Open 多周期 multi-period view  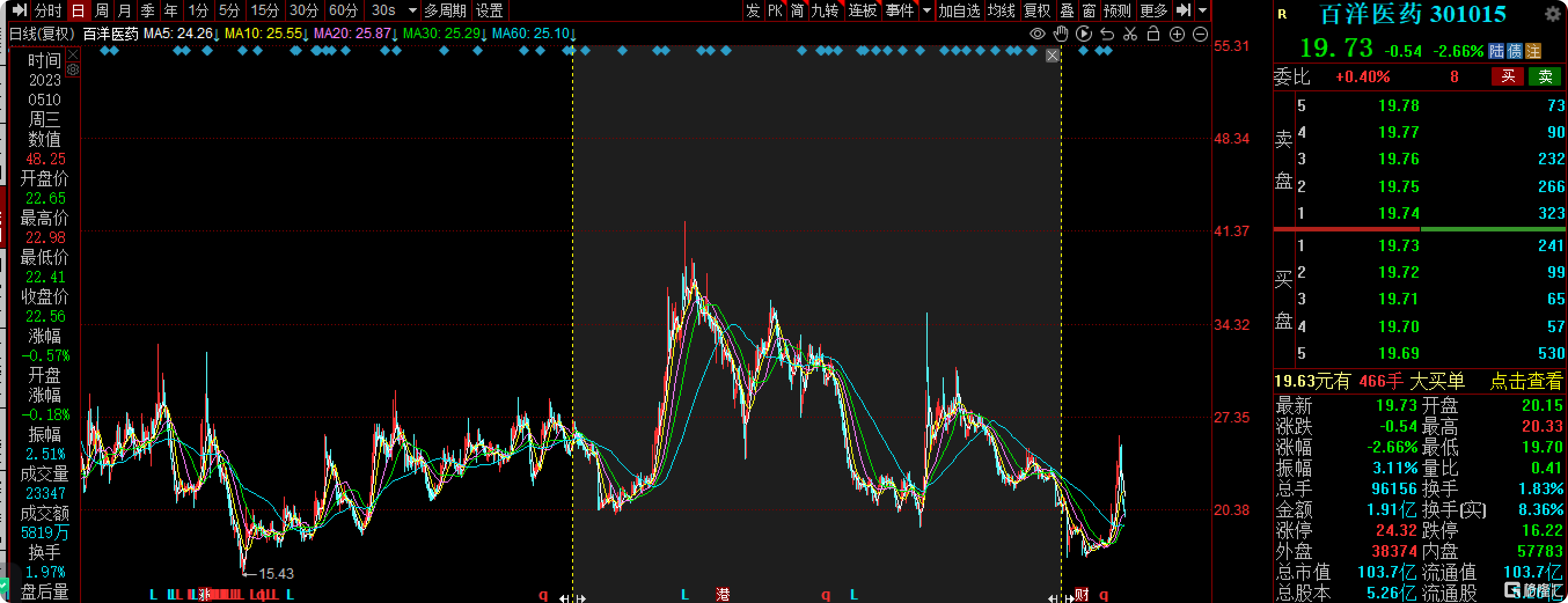(445, 10)
